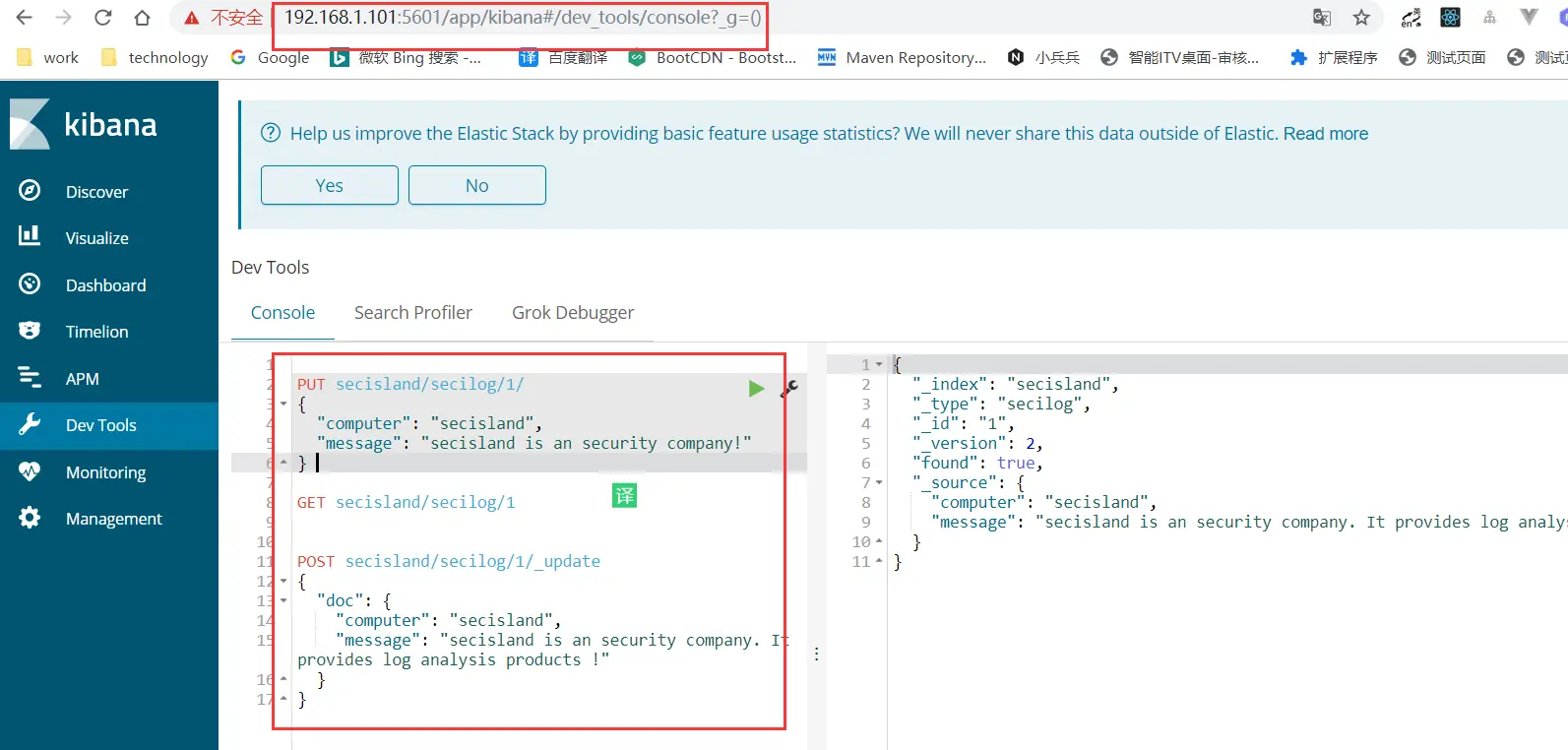1568x750 pixels.
Task: Open the 微软 Bing 搜索 bookmark
Action: [x=407, y=57]
